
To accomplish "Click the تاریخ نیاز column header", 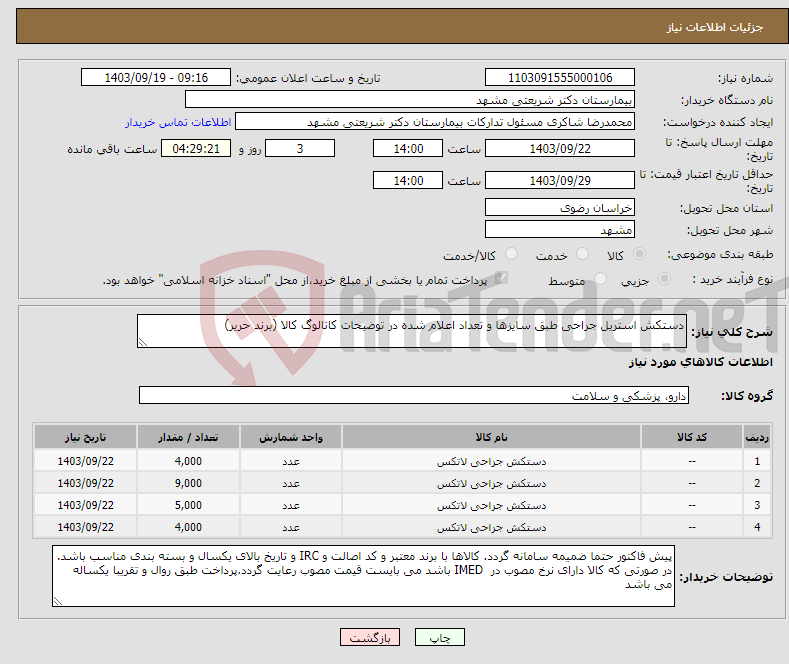I will click(86, 437).
